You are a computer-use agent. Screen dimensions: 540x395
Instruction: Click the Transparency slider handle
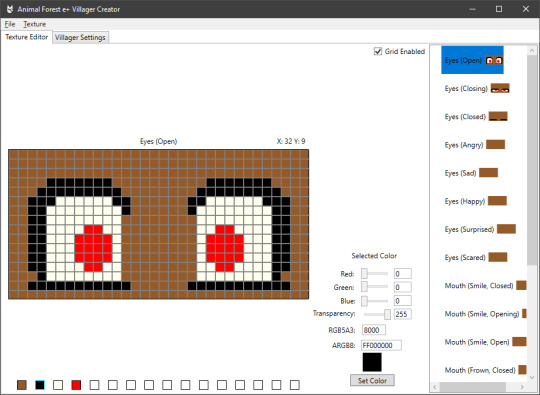387,314
